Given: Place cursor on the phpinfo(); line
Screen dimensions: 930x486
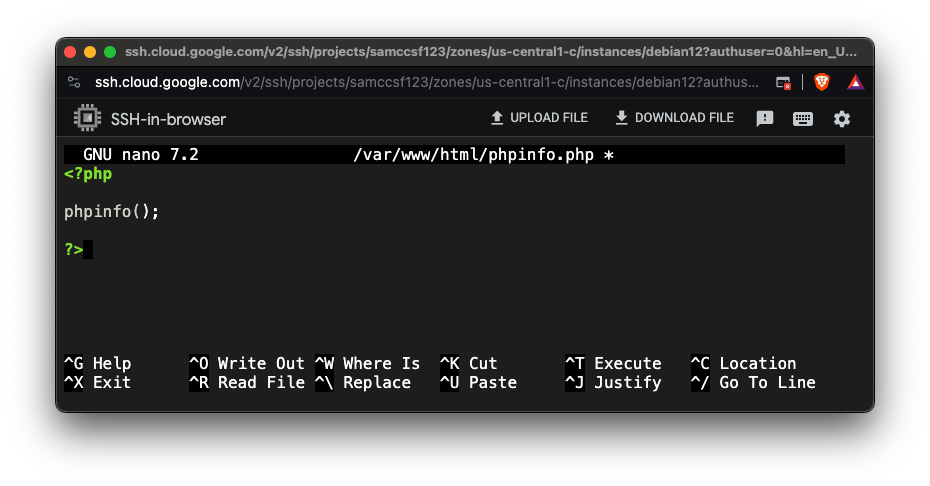Looking at the screenshot, I should 112,212.
